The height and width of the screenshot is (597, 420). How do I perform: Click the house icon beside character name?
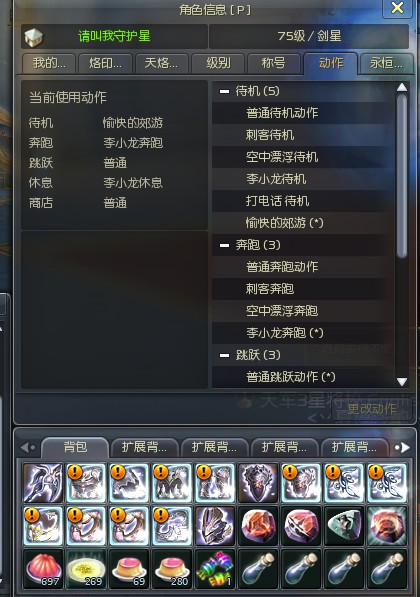coord(34,37)
